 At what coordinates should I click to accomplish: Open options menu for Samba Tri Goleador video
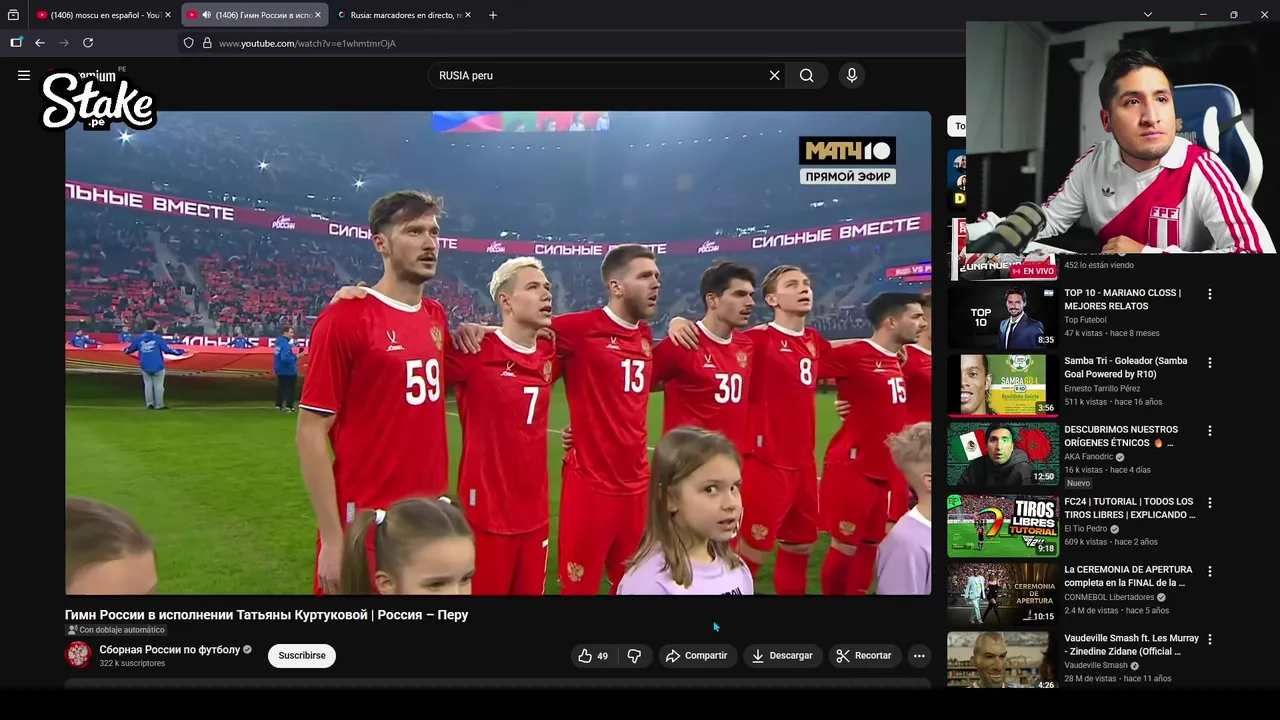(1209, 362)
